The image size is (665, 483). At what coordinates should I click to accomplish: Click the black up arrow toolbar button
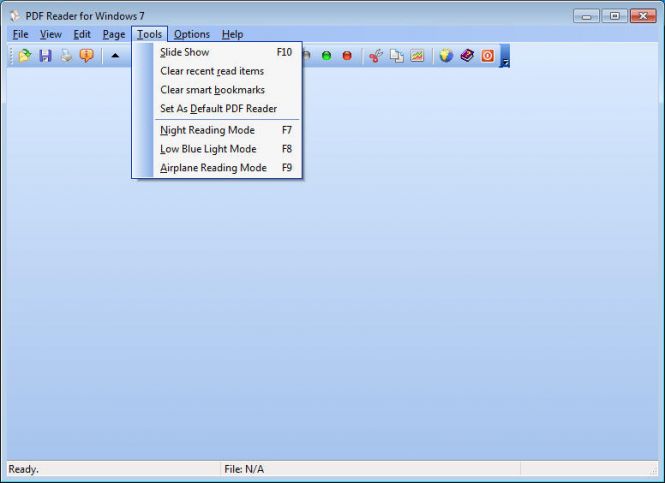[x=115, y=56]
